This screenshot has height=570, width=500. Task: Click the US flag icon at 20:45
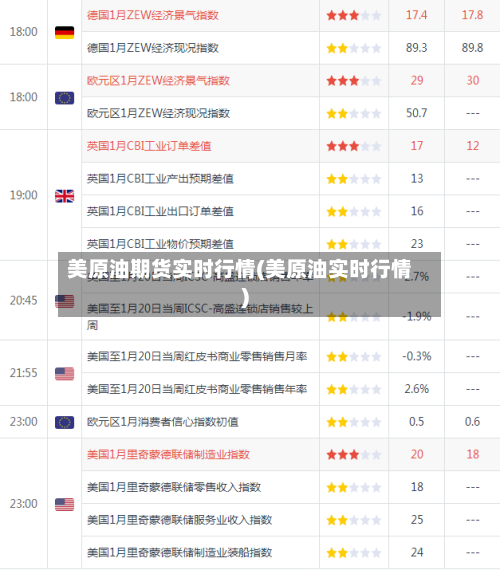(x=64, y=301)
